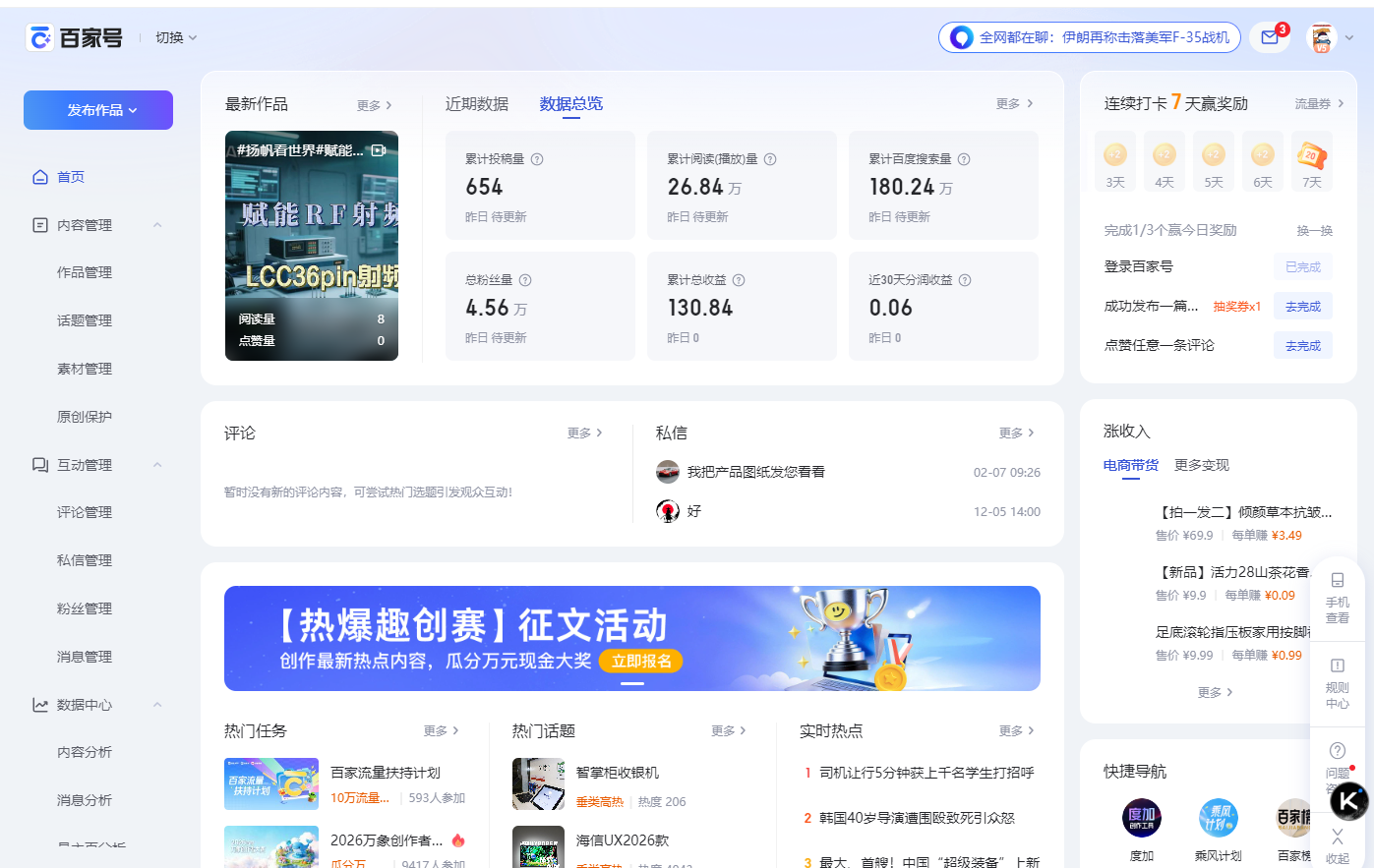Screen dimensions: 1374x868
Task: Click the user avatar in header
Action: pos(1322,37)
